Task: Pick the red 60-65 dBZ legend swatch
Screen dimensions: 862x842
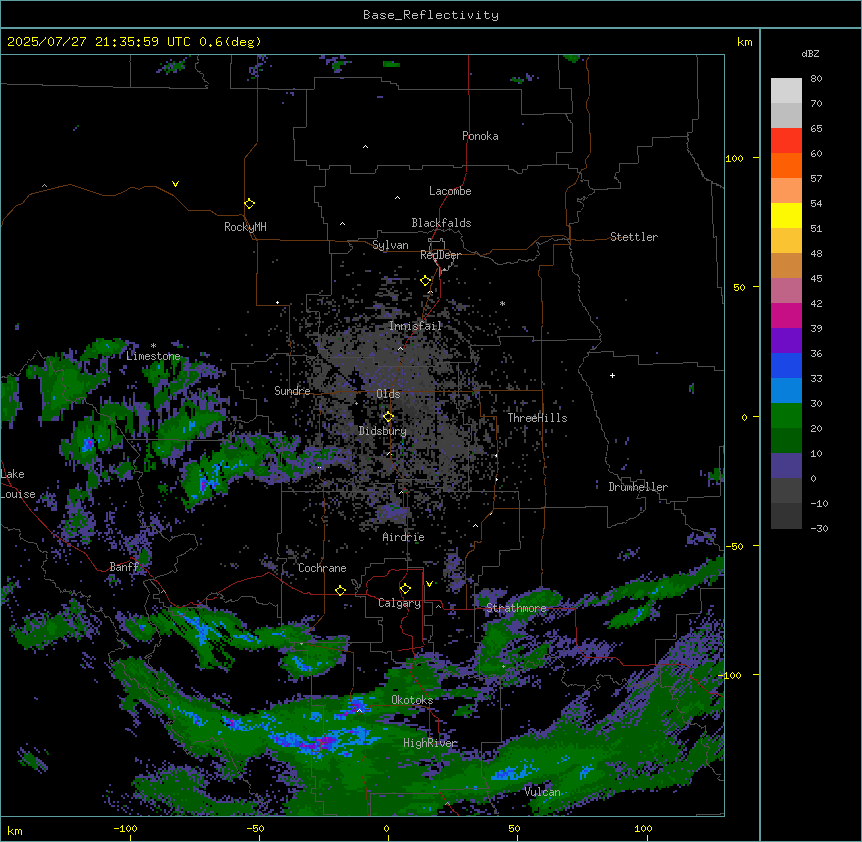Action: (786, 141)
